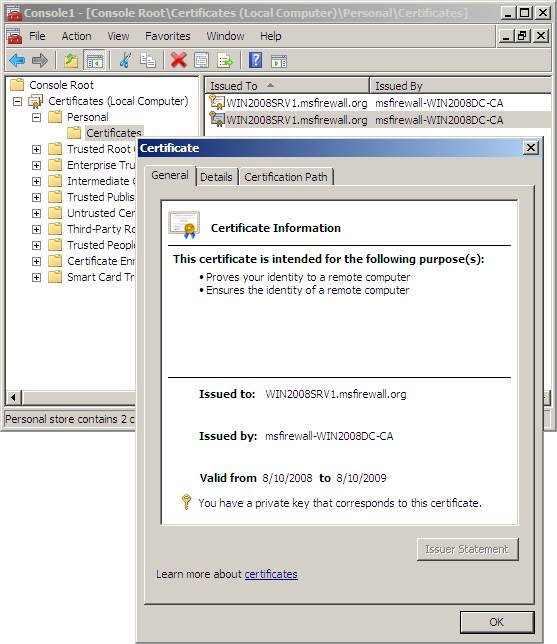This screenshot has height=644, width=557.
Task: Click the Copy icon in the toolbar
Action: 148,61
